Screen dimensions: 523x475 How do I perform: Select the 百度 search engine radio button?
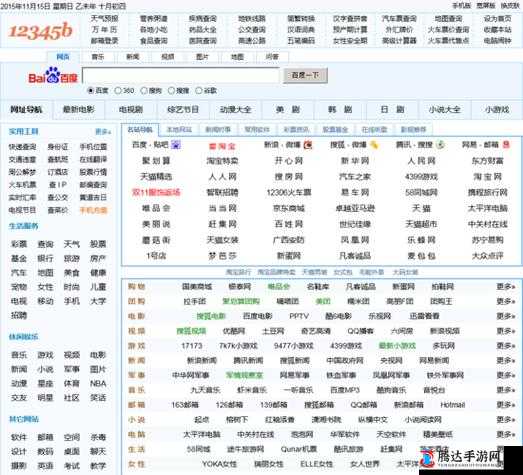tap(90, 90)
